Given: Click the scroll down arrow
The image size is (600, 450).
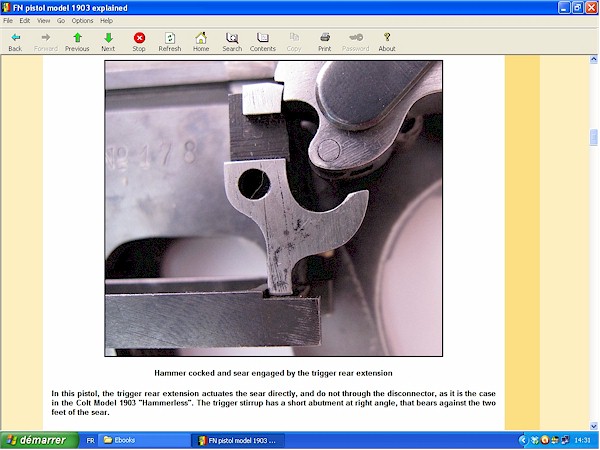Looking at the screenshot, I should tap(593, 426).
